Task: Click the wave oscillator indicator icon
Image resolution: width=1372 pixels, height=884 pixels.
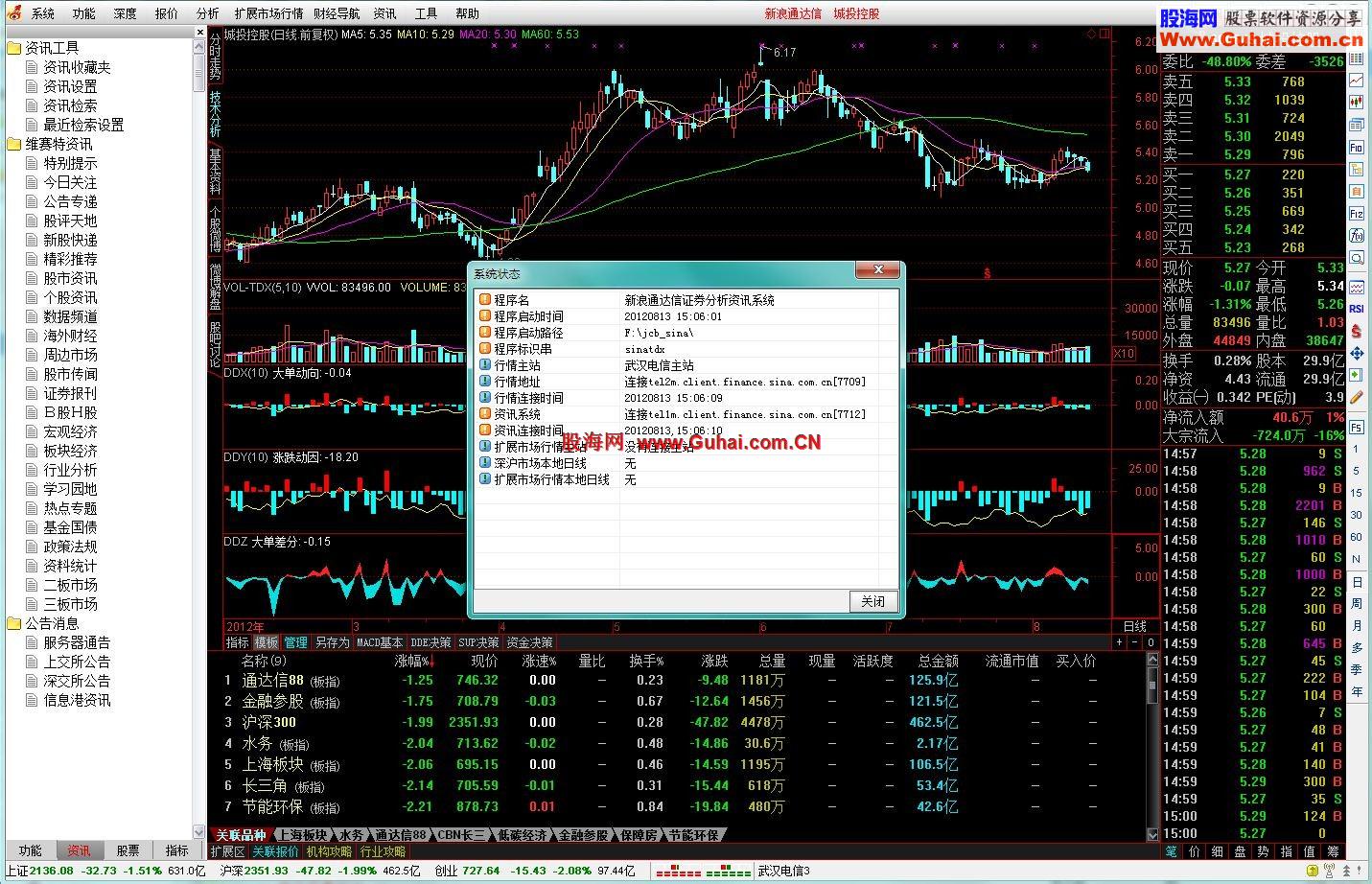Action: pos(1357,286)
